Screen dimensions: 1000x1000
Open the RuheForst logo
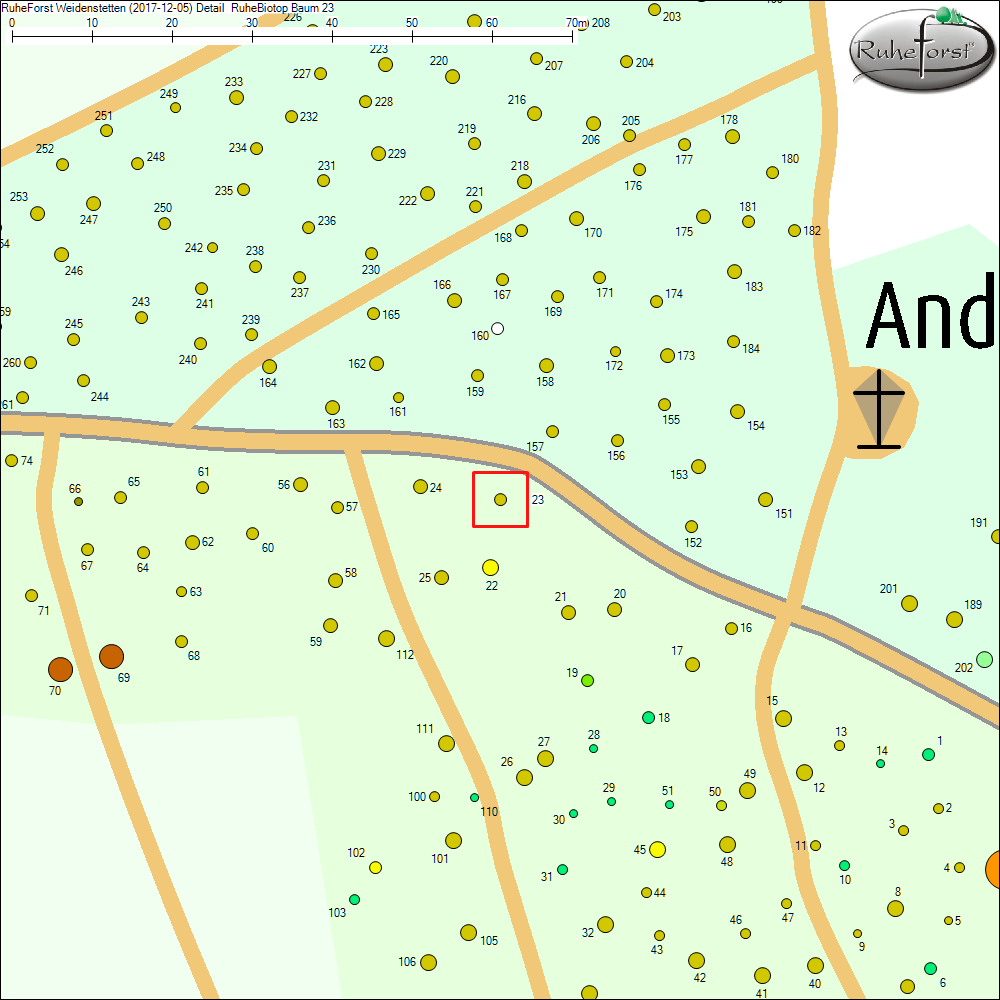[921, 49]
